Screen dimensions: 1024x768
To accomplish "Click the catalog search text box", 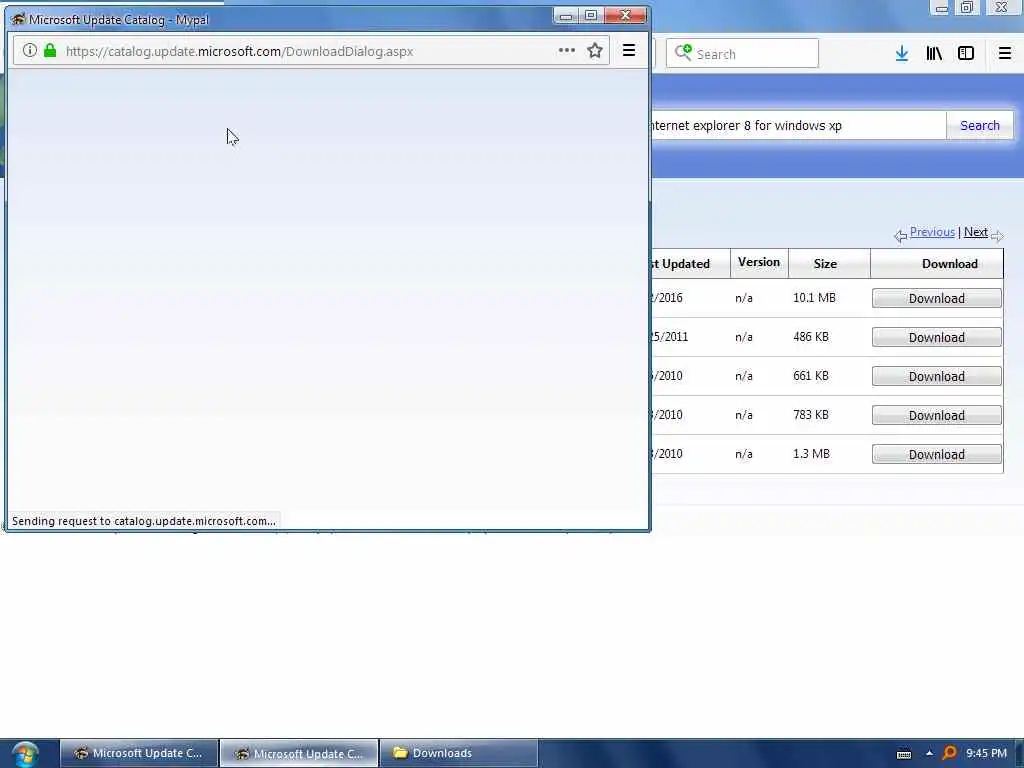I will click(x=798, y=125).
